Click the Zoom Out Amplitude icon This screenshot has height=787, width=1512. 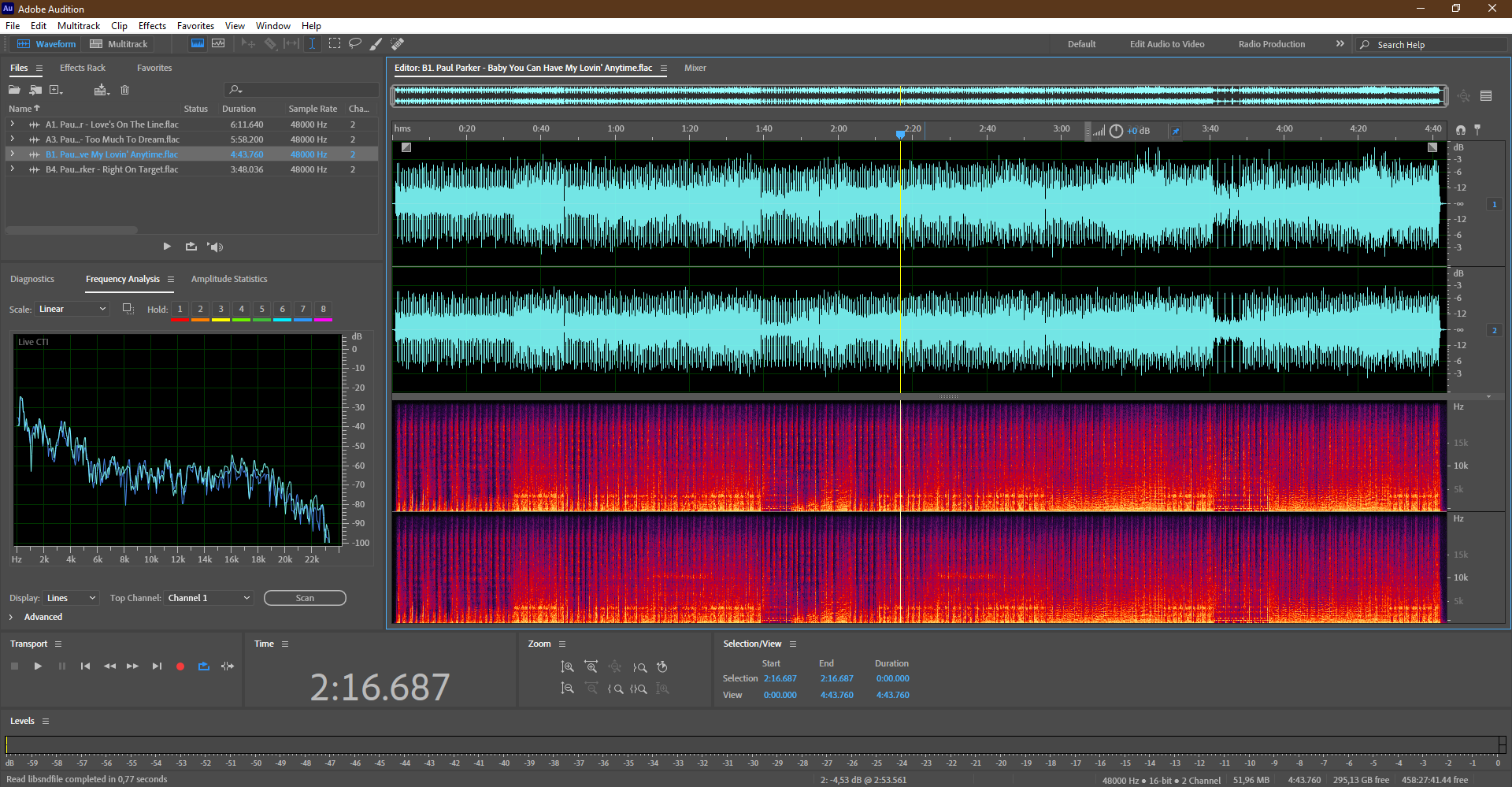pos(567,689)
